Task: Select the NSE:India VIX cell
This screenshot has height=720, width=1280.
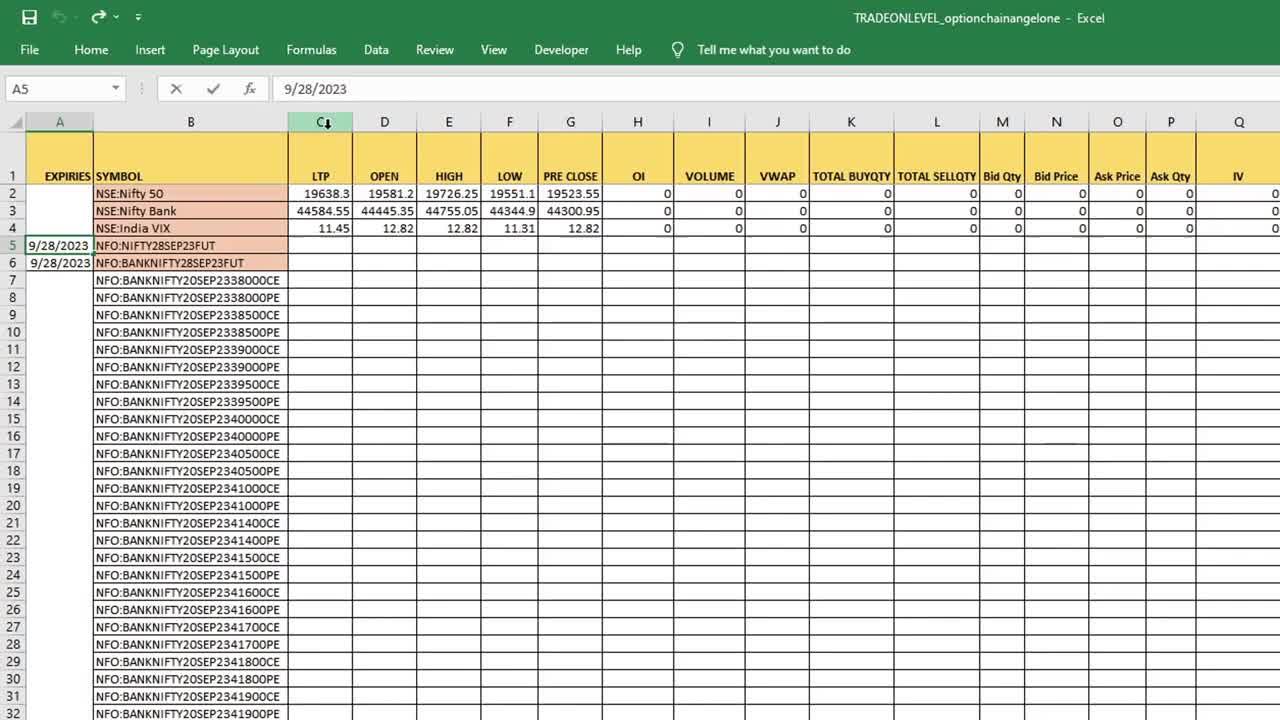Action: [190, 228]
